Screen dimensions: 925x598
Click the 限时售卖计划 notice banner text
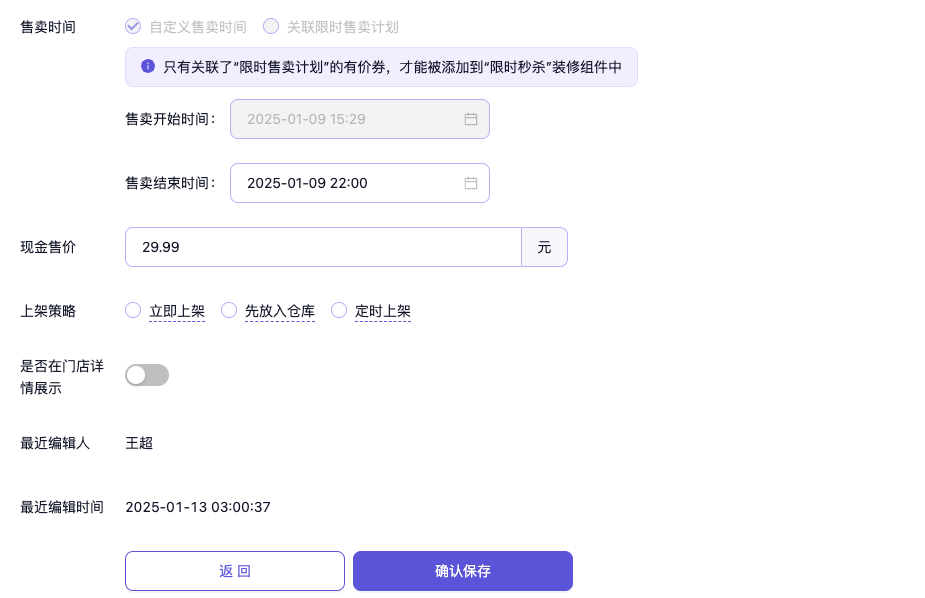click(x=392, y=67)
